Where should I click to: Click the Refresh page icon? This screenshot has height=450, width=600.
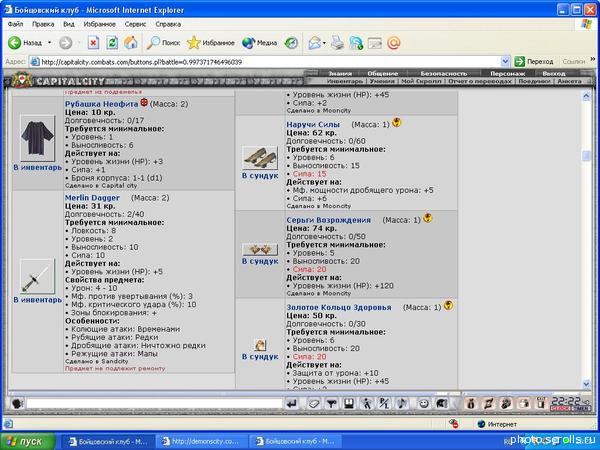click(x=112, y=43)
